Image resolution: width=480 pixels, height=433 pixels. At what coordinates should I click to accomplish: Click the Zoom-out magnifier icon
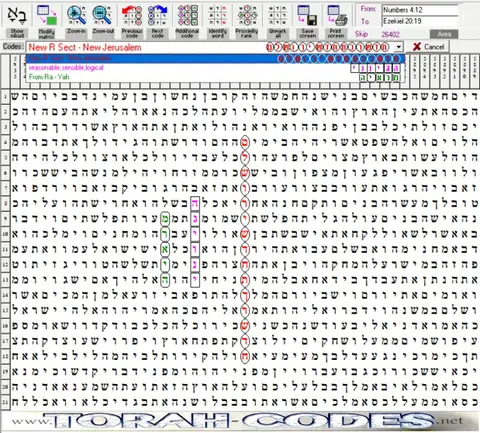coord(102,15)
